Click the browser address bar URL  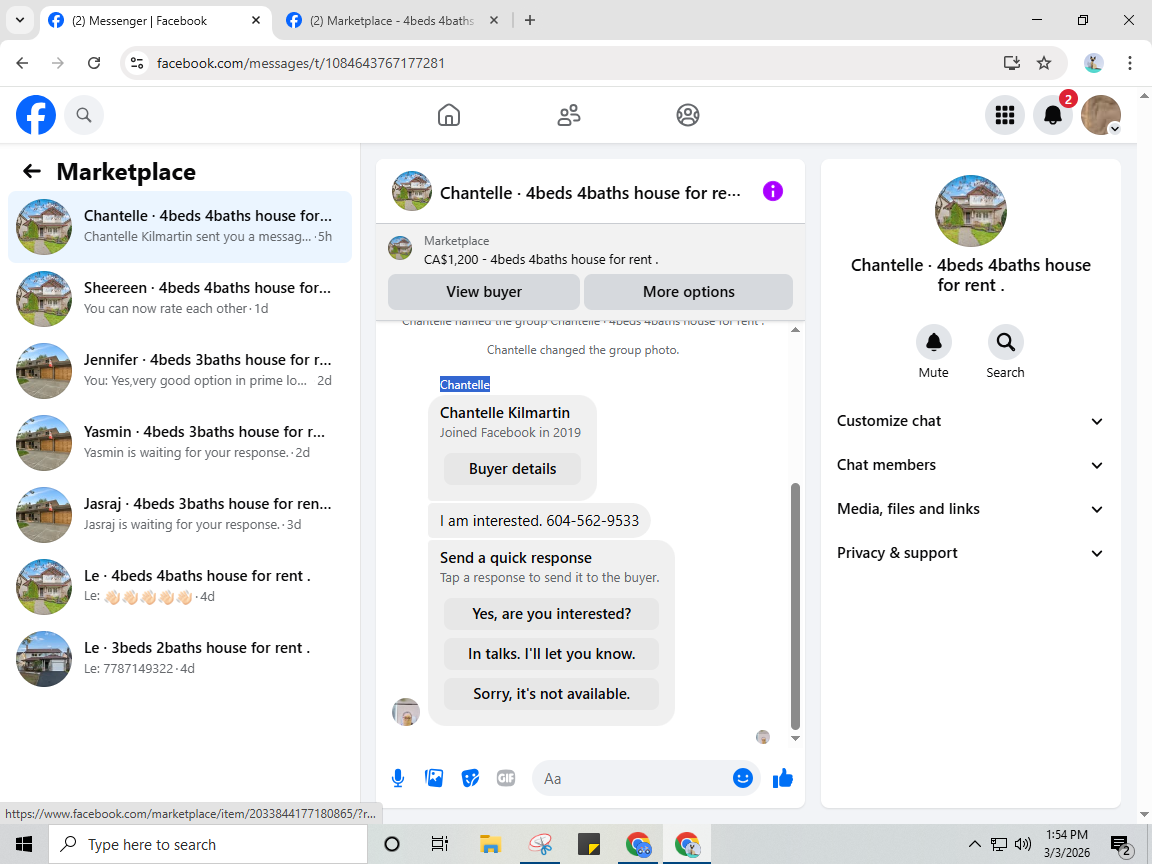tap(300, 63)
